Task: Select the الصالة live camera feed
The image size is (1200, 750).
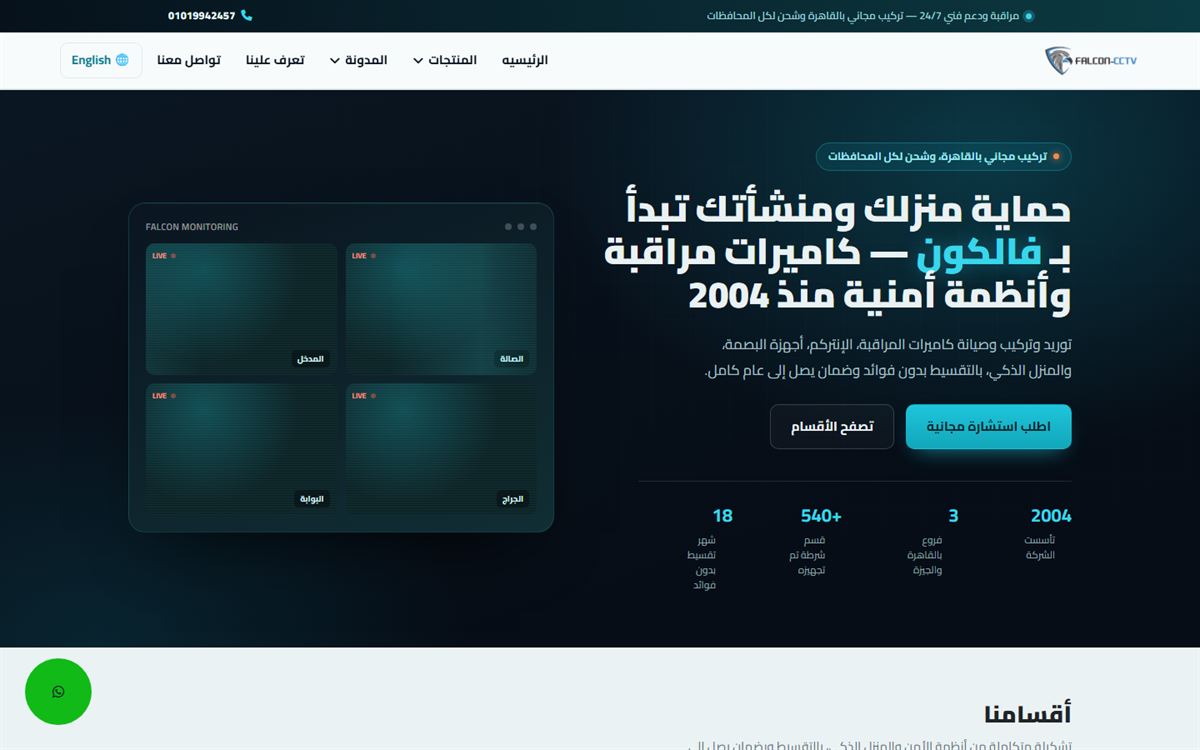Action: (x=441, y=309)
